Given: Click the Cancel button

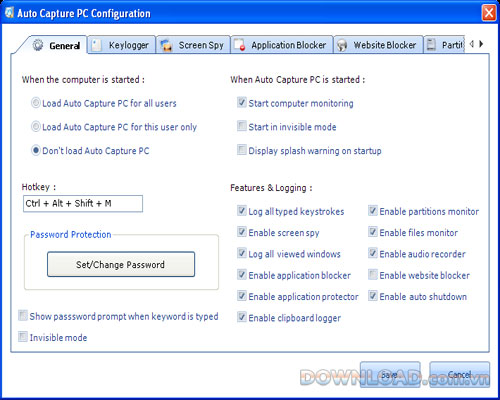Looking at the screenshot, I should point(460,375).
